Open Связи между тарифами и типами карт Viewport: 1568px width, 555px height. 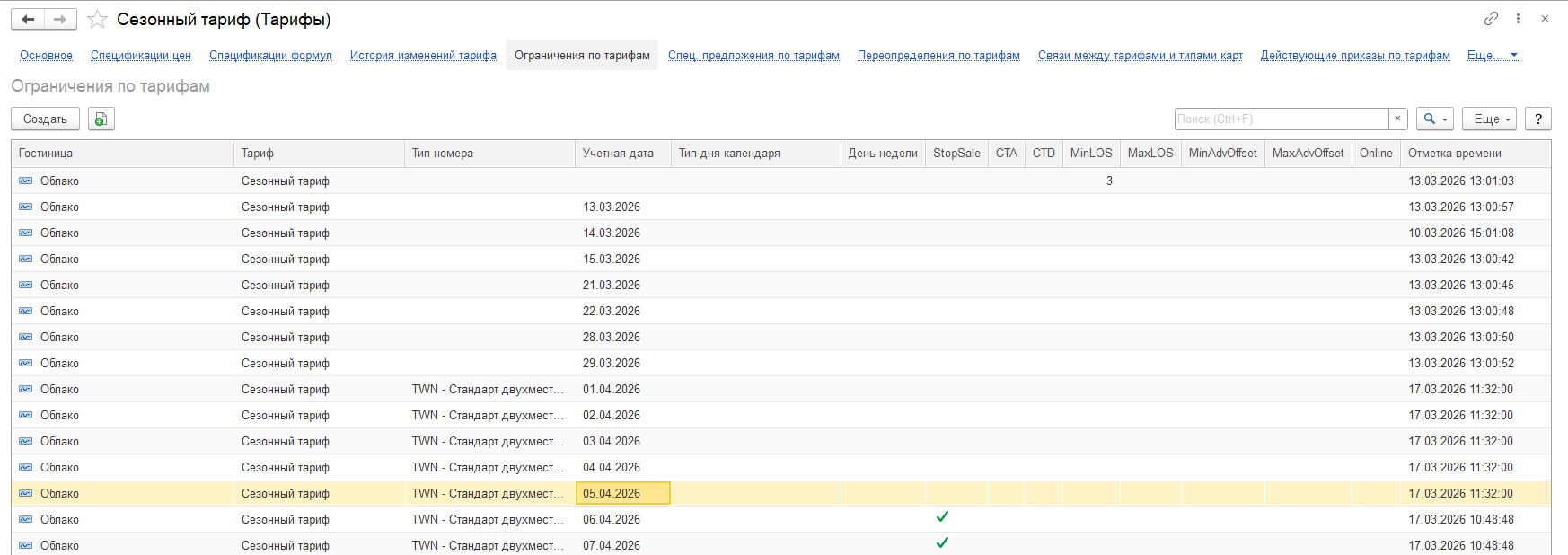click(x=1141, y=55)
